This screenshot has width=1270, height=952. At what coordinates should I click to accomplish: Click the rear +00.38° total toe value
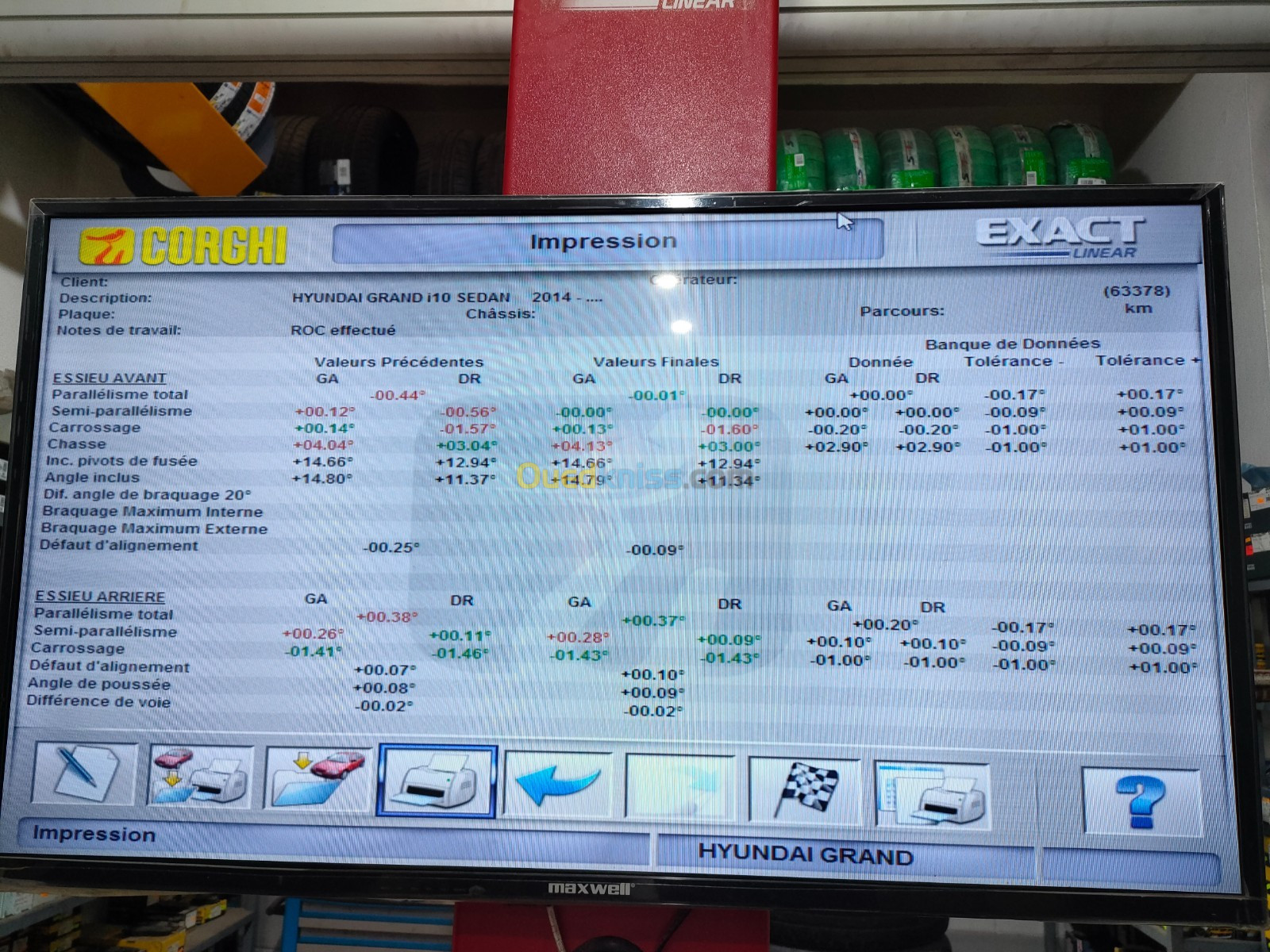coord(387,616)
